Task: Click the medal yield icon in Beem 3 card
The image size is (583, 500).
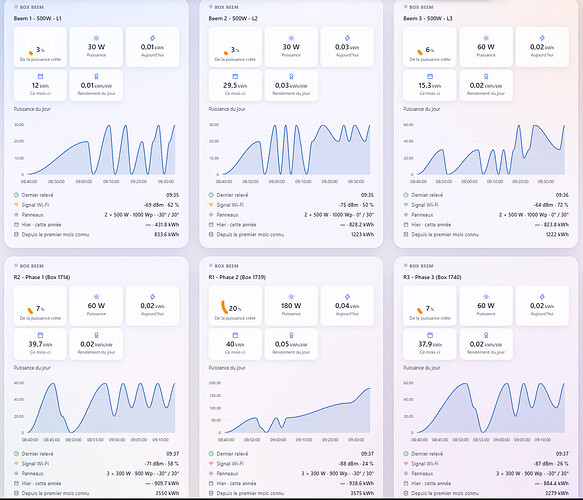Action: (486, 76)
